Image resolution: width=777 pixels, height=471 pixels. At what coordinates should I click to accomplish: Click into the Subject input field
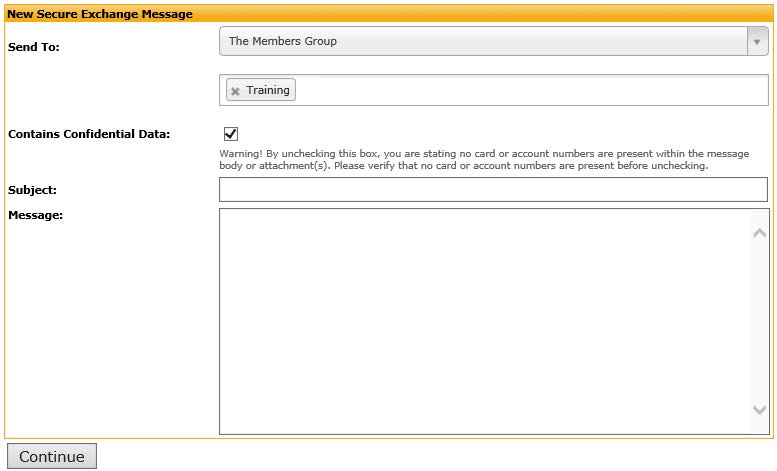pyautogui.click(x=493, y=189)
